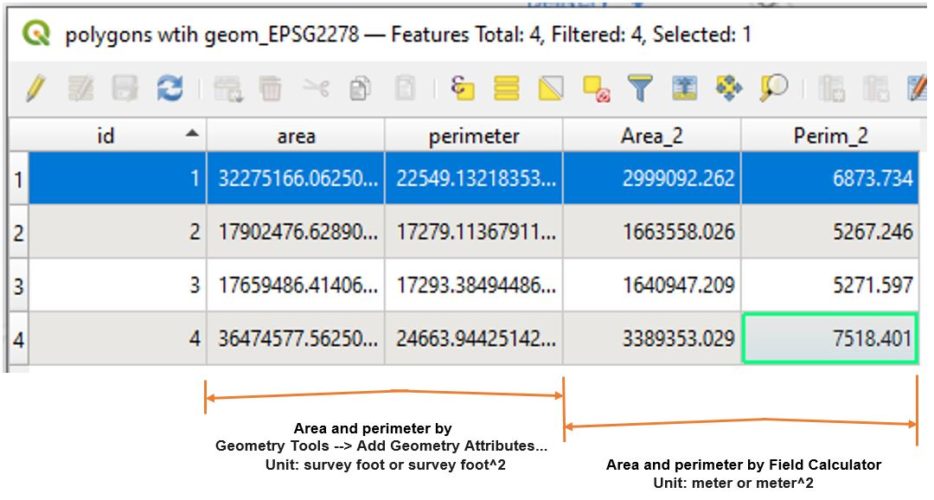Select row 2 via its row header
This screenshot has height=500, width=934.
[17, 232]
